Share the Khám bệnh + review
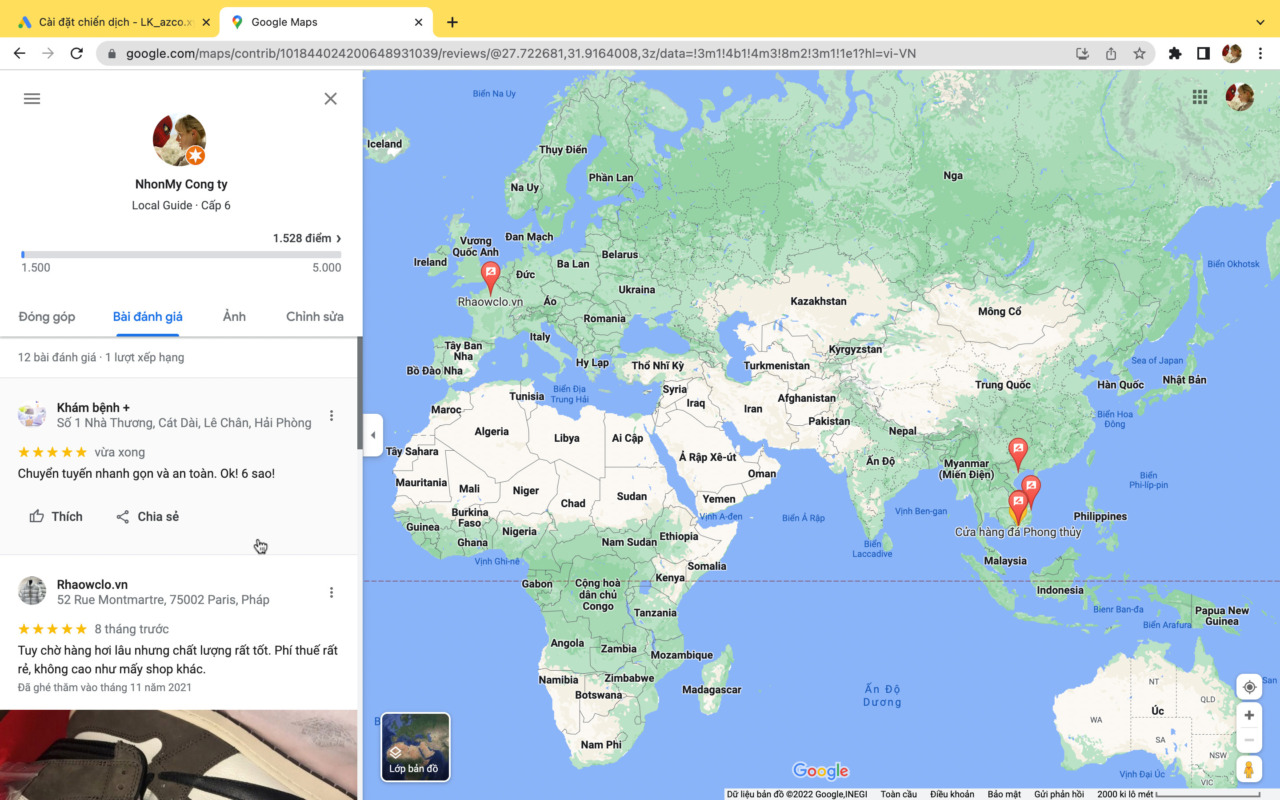This screenshot has width=1280, height=800. point(147,517)
